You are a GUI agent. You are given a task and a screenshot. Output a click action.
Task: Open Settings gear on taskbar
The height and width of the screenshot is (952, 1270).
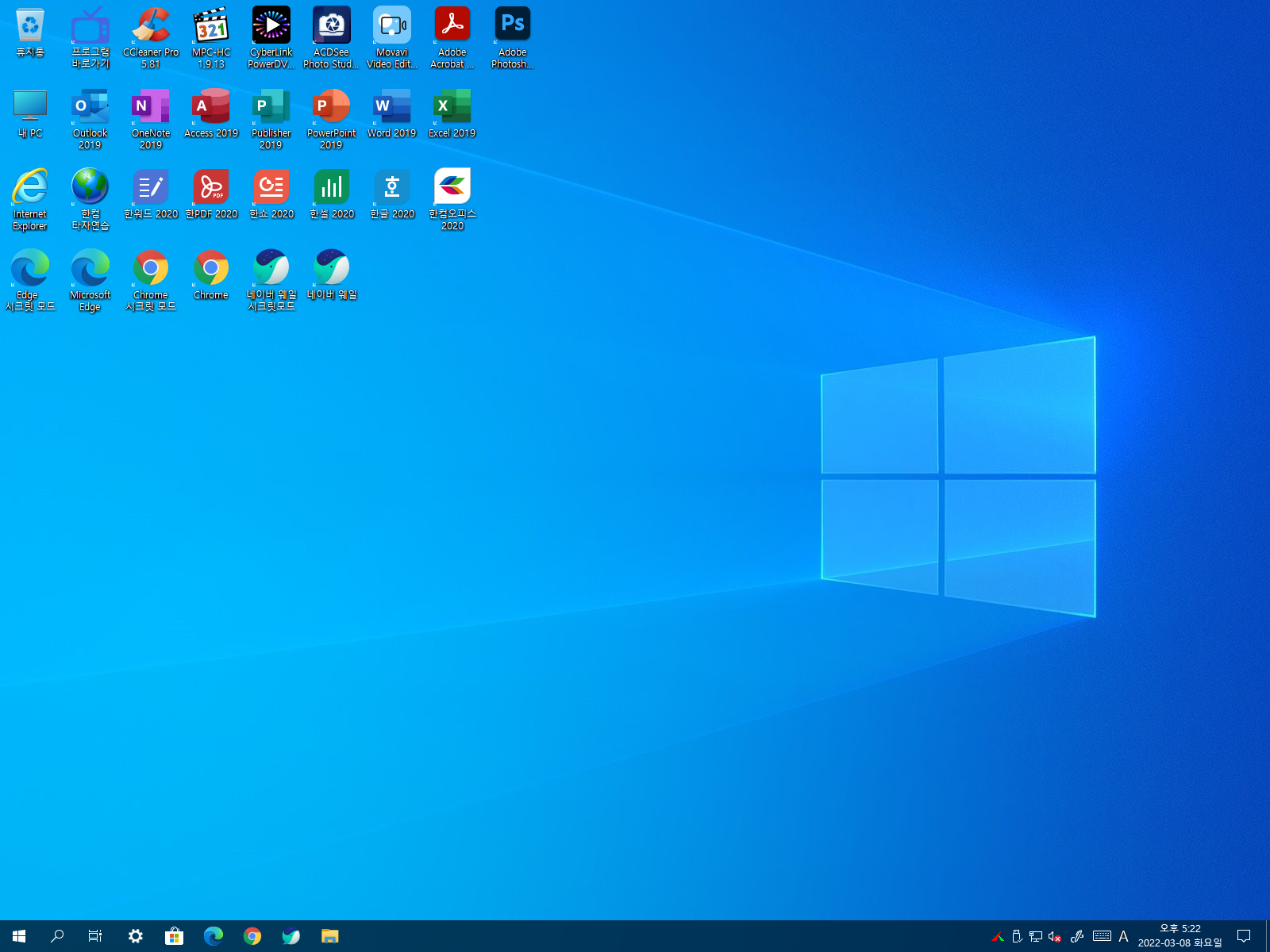136,936
